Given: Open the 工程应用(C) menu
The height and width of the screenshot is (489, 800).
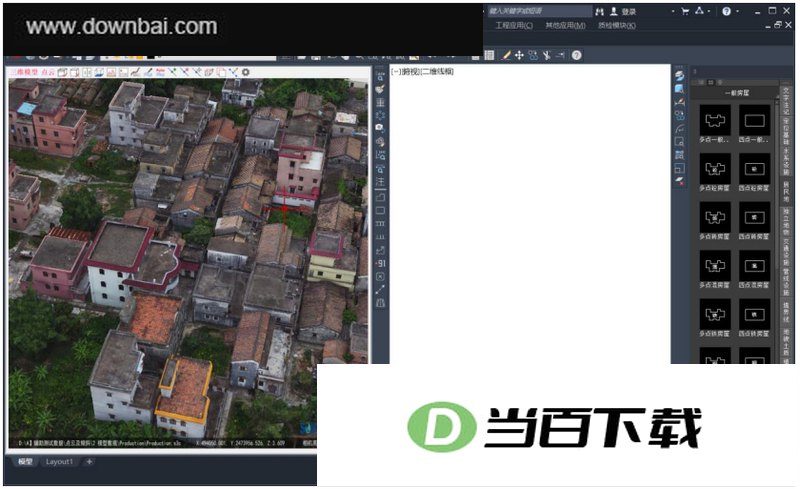Looking at the screenshot, I should tap(514, 26).
